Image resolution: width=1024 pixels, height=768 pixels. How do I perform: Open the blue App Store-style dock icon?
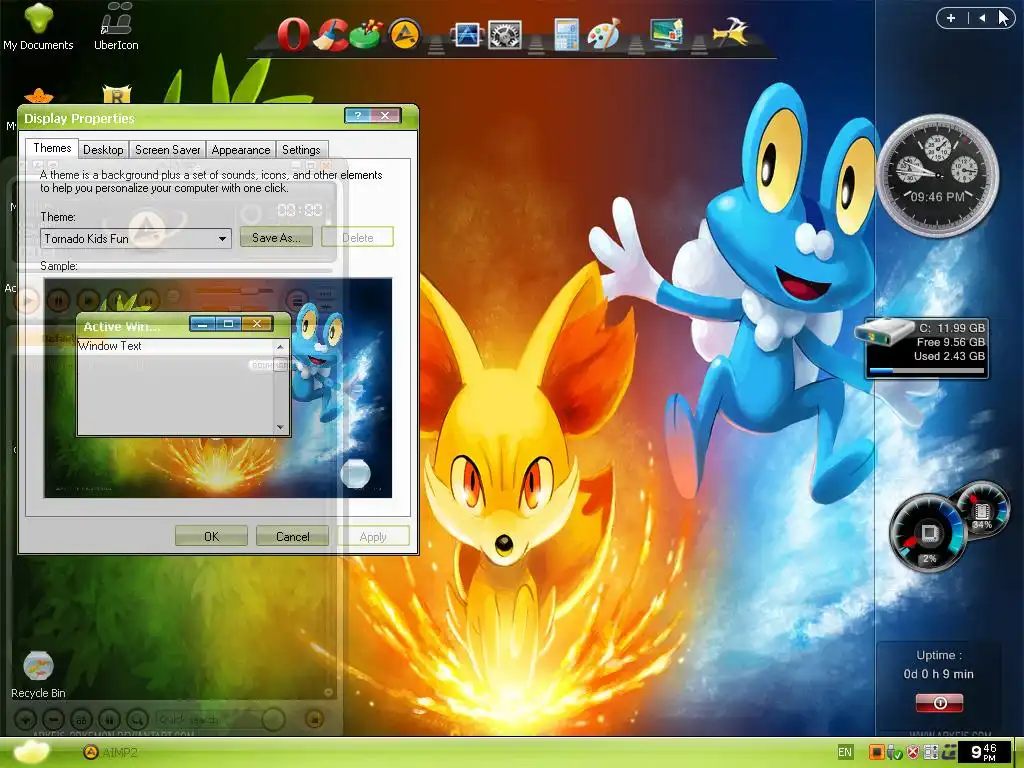pos(466,34)
